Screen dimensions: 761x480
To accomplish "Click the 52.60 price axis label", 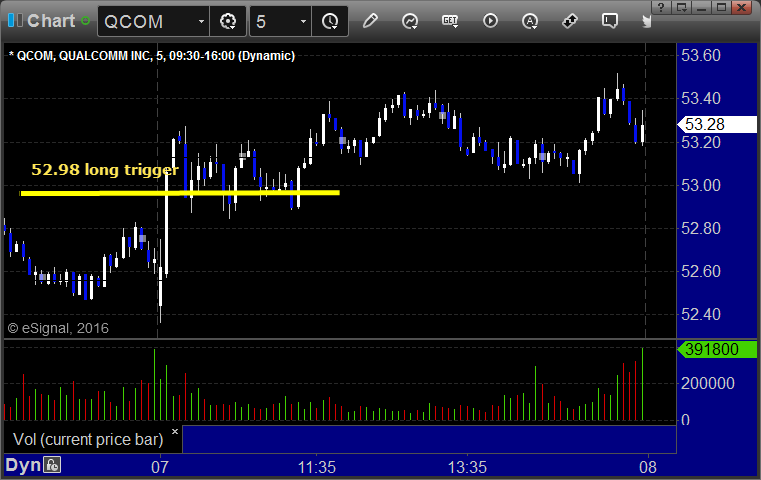I will click(701, 271).
